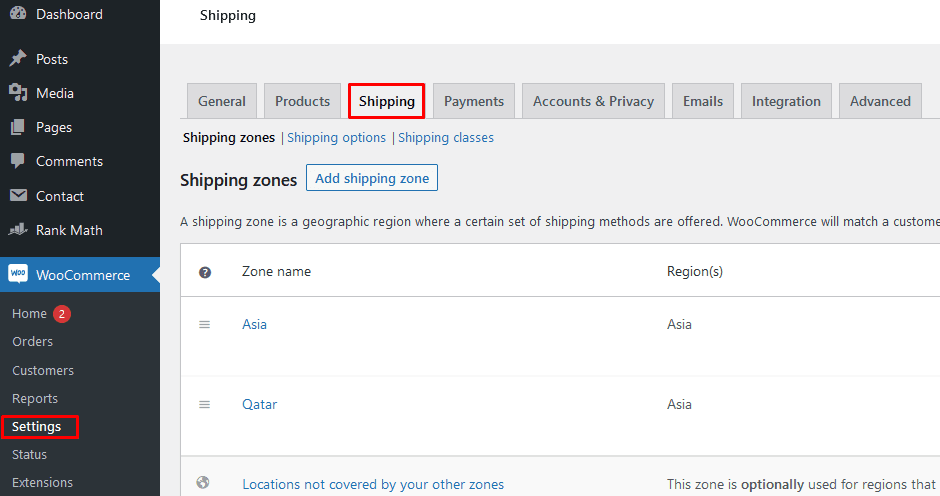The image size is (940, 496).
Task: Open Media in the admin menu
Action: 55,93
